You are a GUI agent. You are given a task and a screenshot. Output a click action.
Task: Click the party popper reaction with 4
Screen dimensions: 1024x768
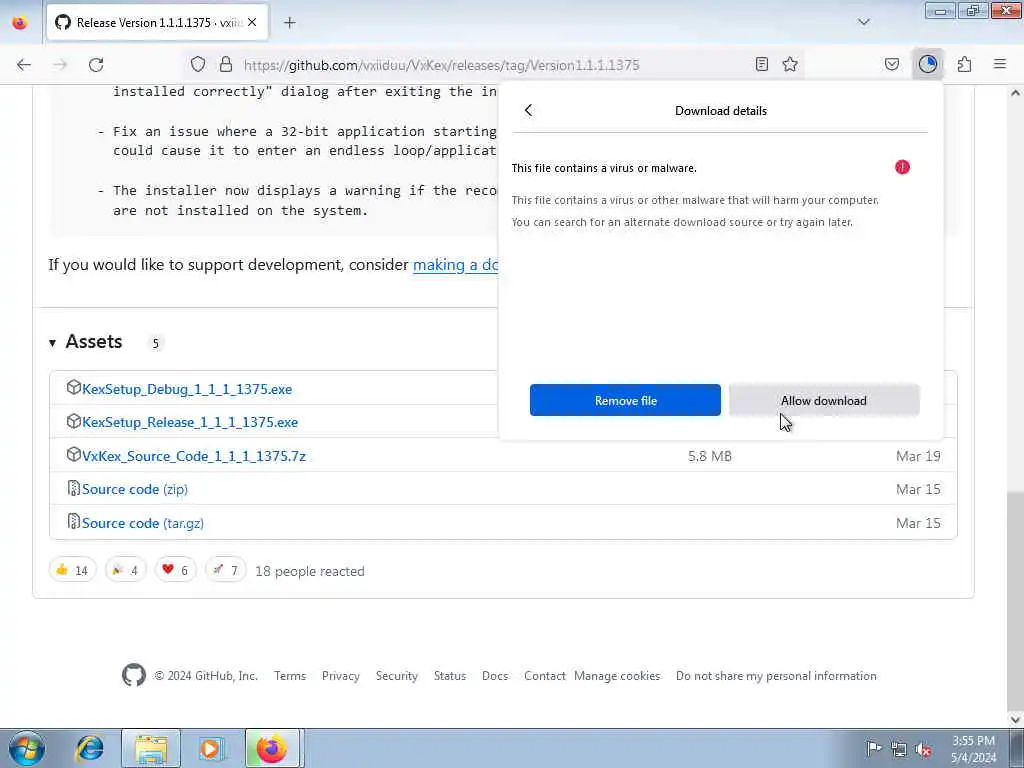[125, 570]
